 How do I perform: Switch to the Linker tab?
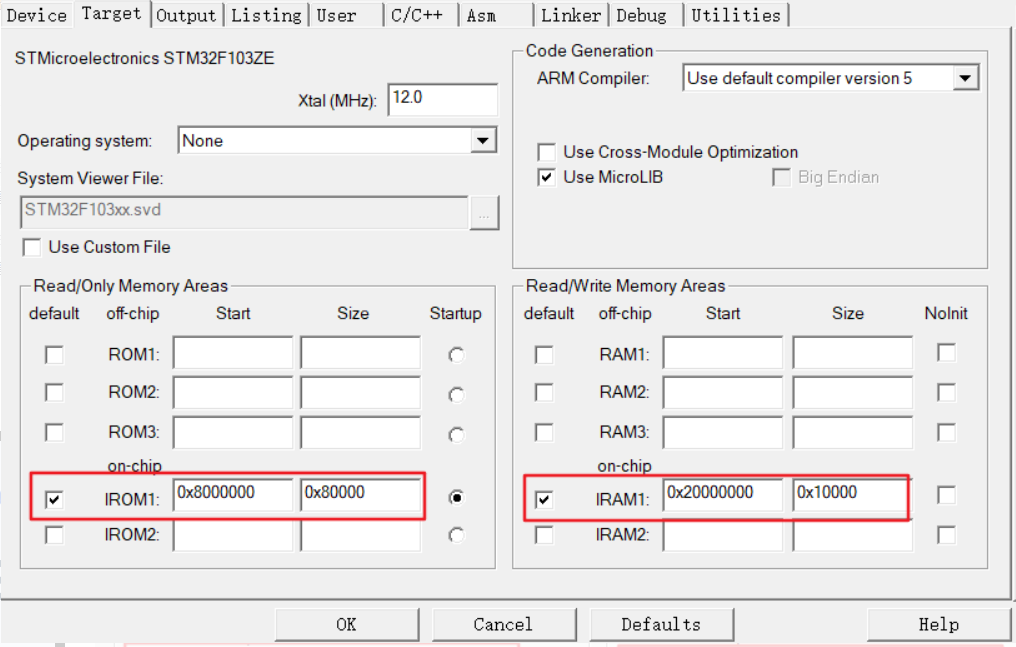tap(570, 14)
